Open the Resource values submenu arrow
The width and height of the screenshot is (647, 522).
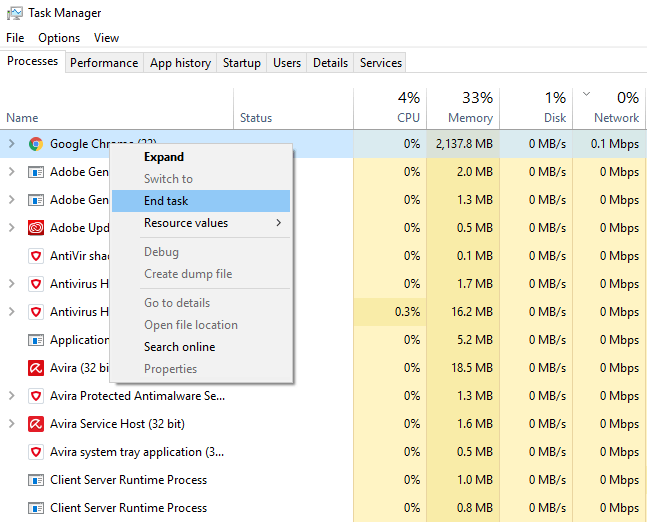tap(279, 223)
